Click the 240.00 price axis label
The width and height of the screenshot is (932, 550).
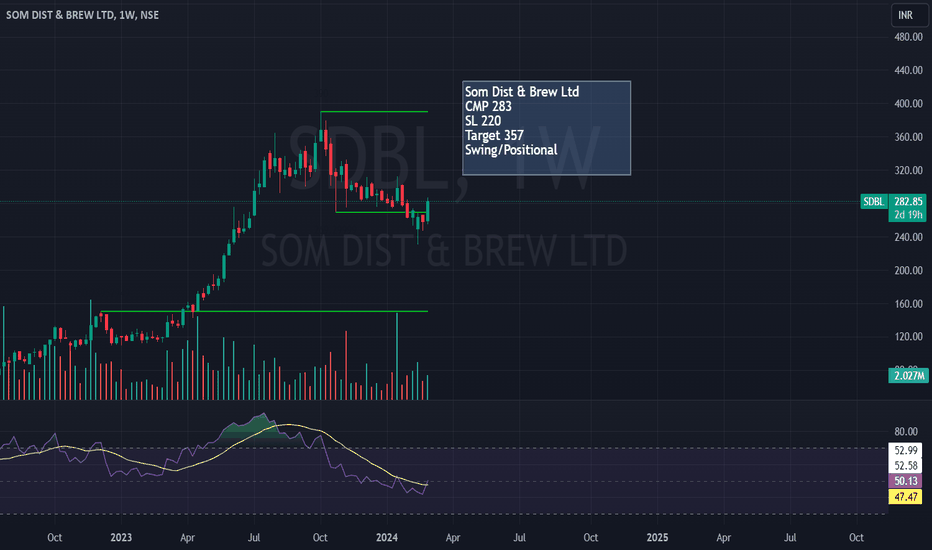[x=908, y=237]
